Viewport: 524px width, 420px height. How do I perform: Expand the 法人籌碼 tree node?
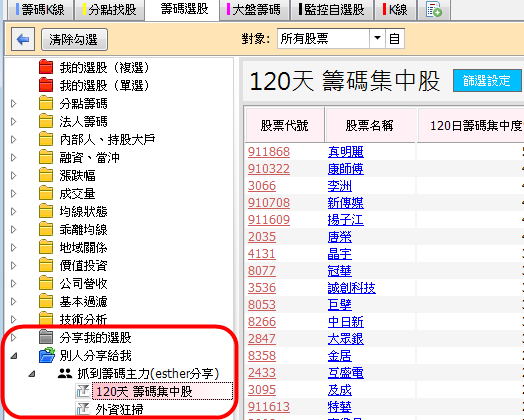[14, 122]
